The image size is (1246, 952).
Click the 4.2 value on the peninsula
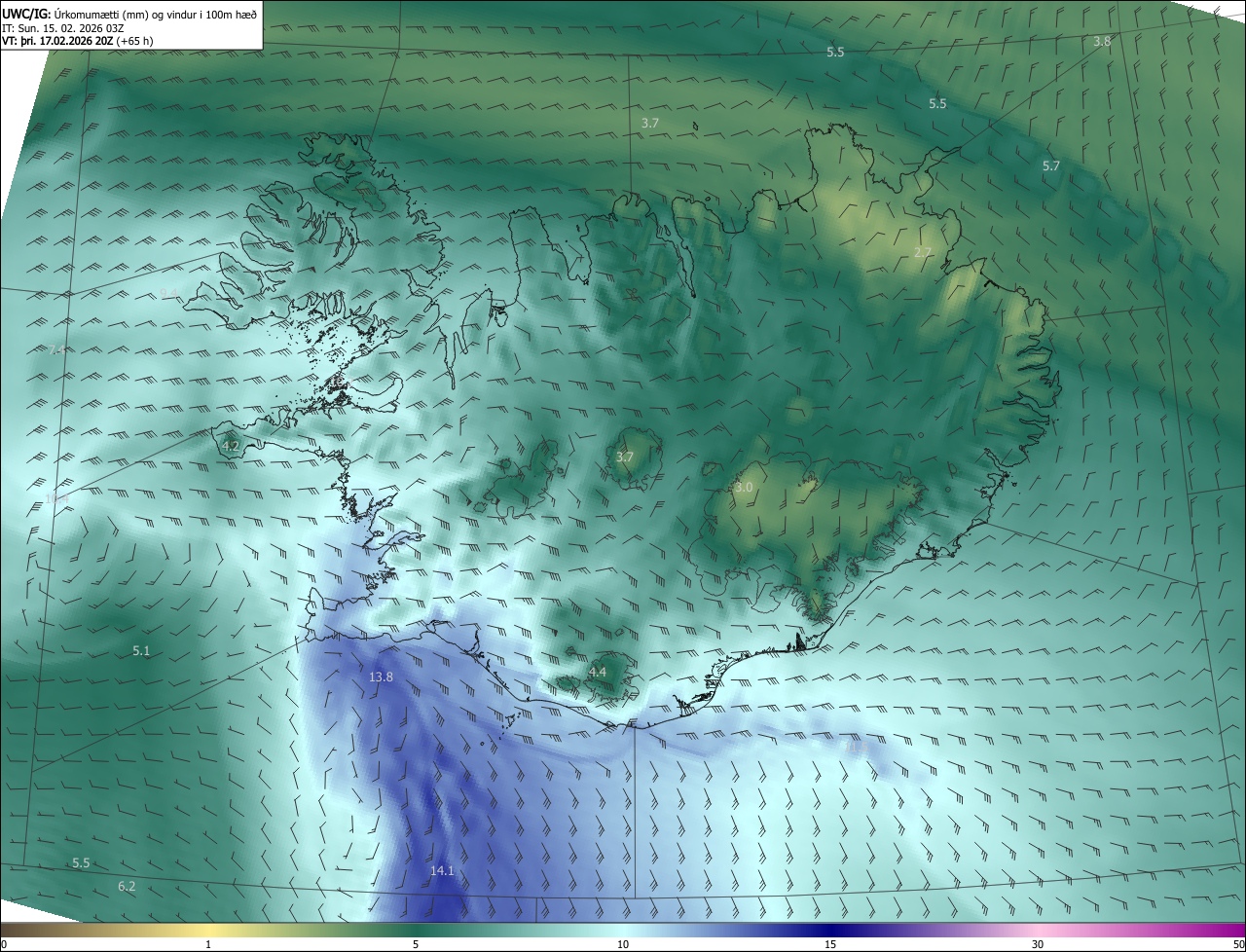(x=231, y=446)
